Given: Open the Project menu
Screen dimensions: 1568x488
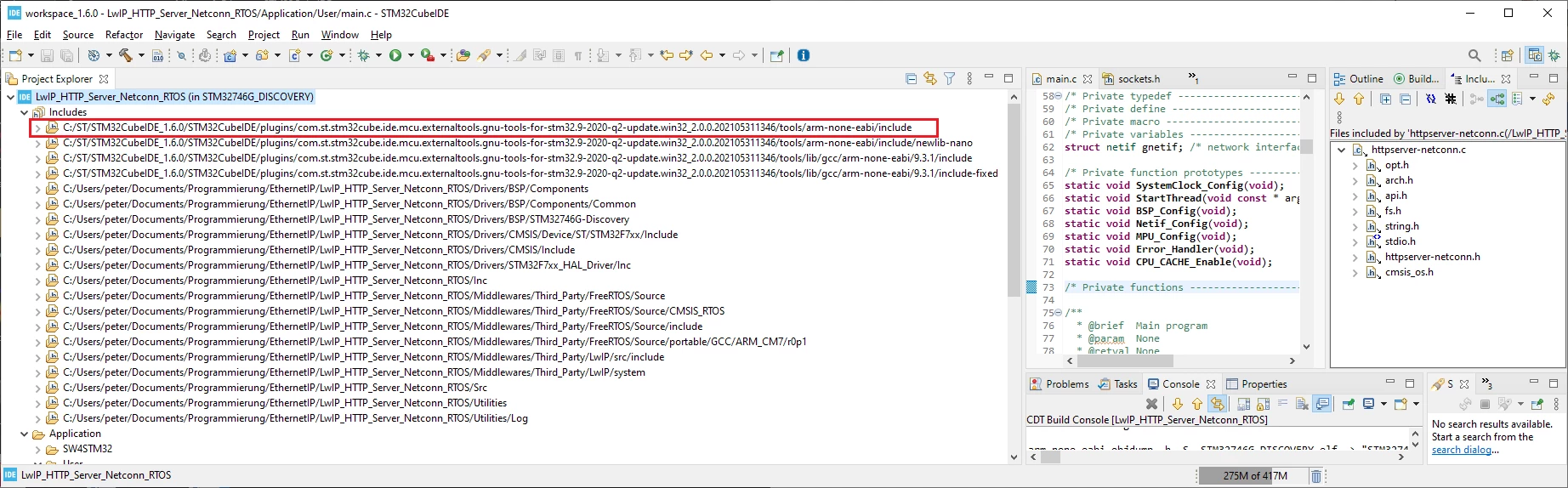Looking at the screenshot, I should point(264,35).
